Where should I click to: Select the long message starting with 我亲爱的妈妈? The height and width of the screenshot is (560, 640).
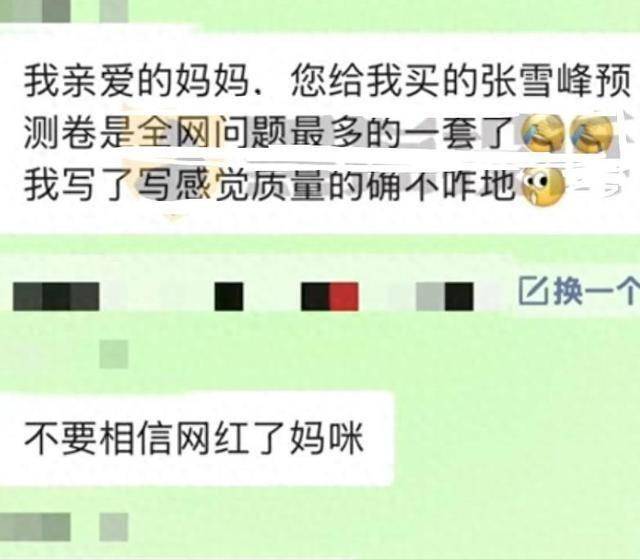320,133
